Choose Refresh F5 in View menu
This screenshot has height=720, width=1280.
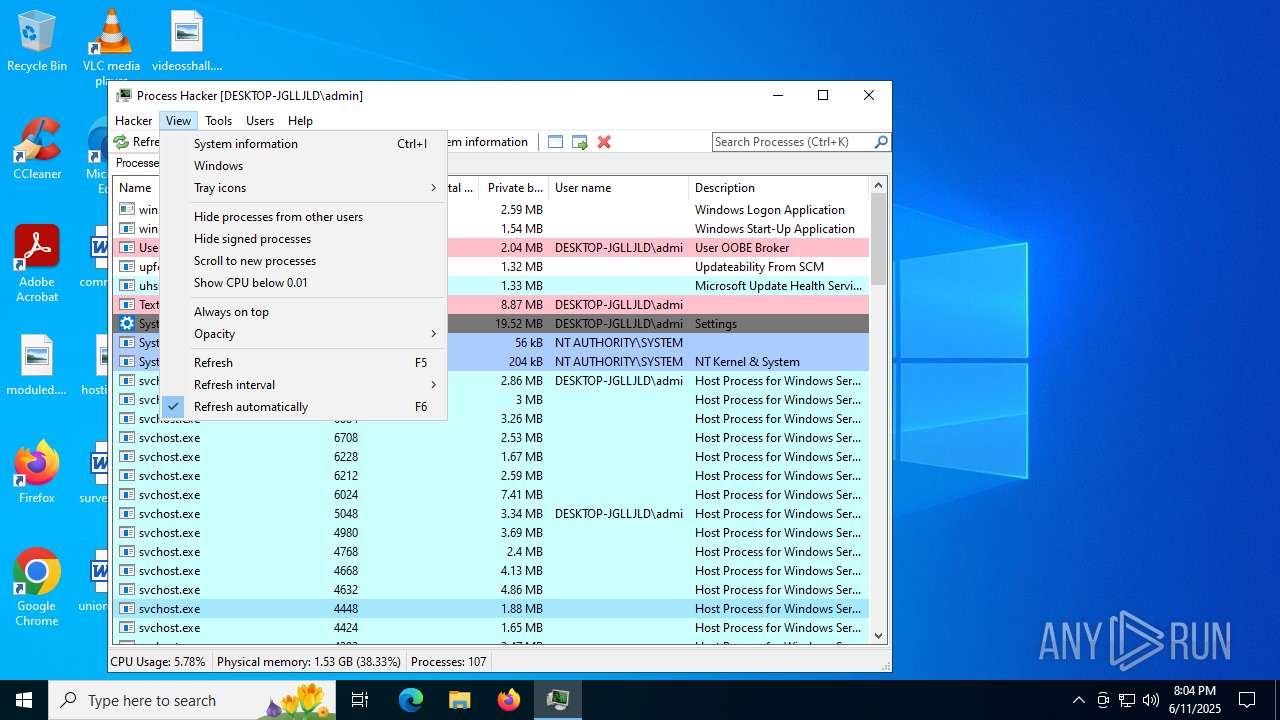click(303, 363)
